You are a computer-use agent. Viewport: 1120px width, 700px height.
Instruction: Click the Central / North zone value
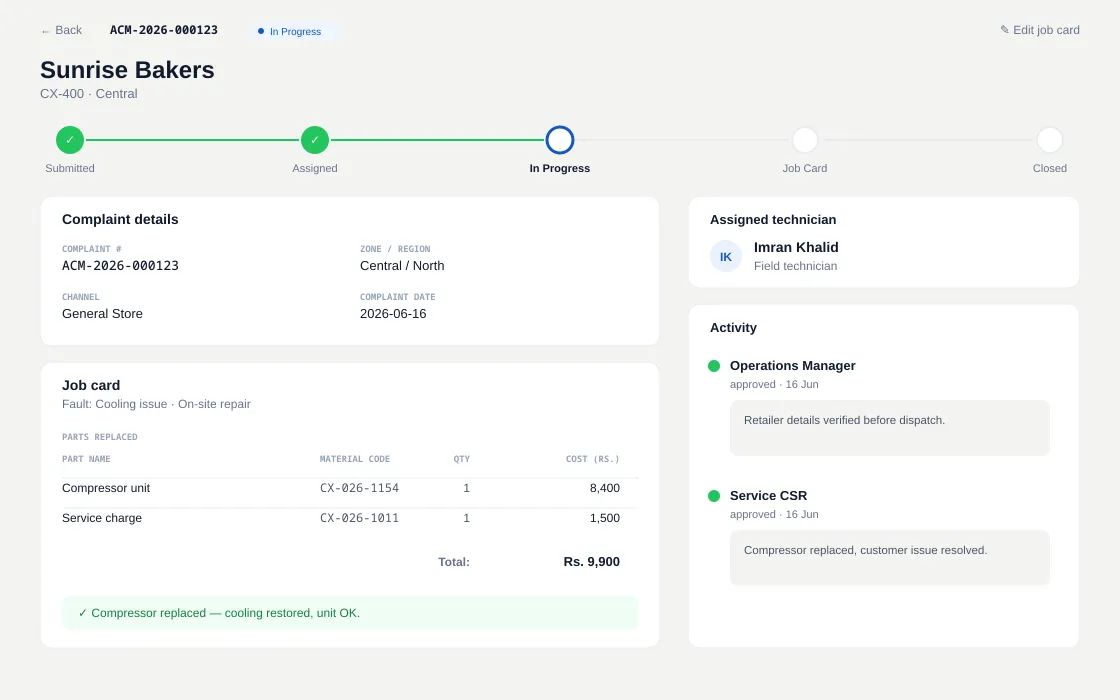[x=402, y=266]
